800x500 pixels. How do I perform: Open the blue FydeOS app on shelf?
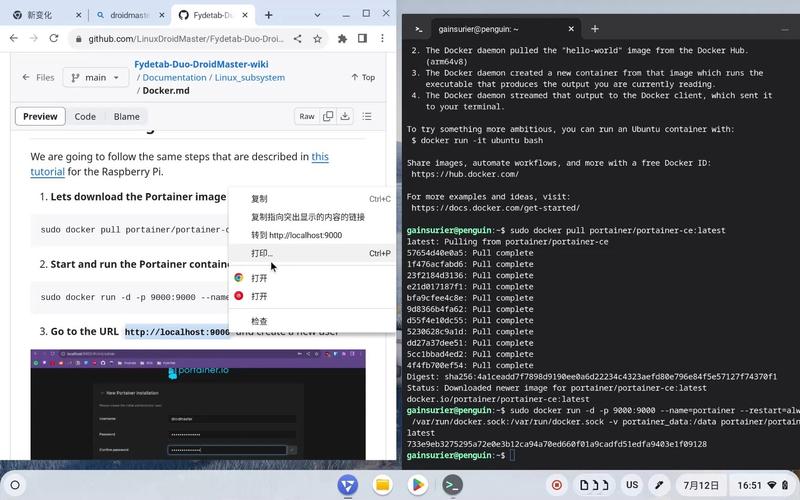click(347, 485)
